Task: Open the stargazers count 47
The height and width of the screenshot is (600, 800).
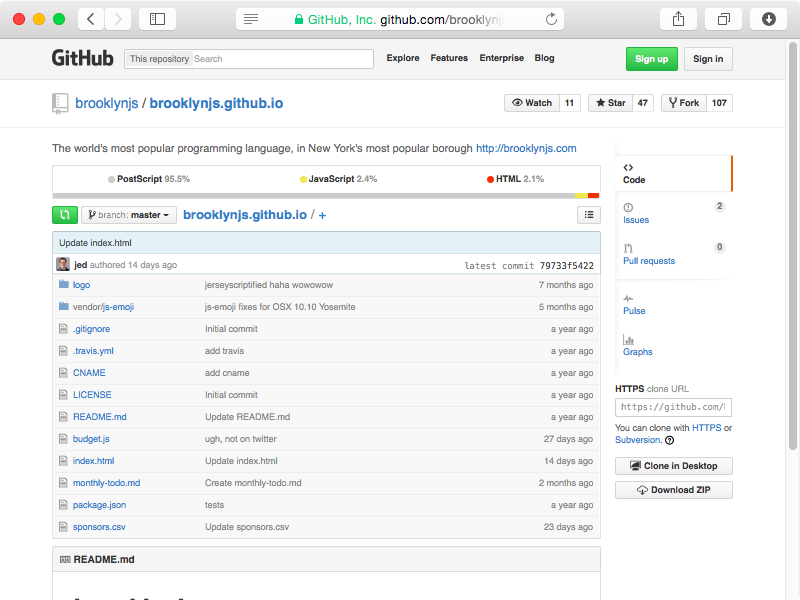Action: 643,103
